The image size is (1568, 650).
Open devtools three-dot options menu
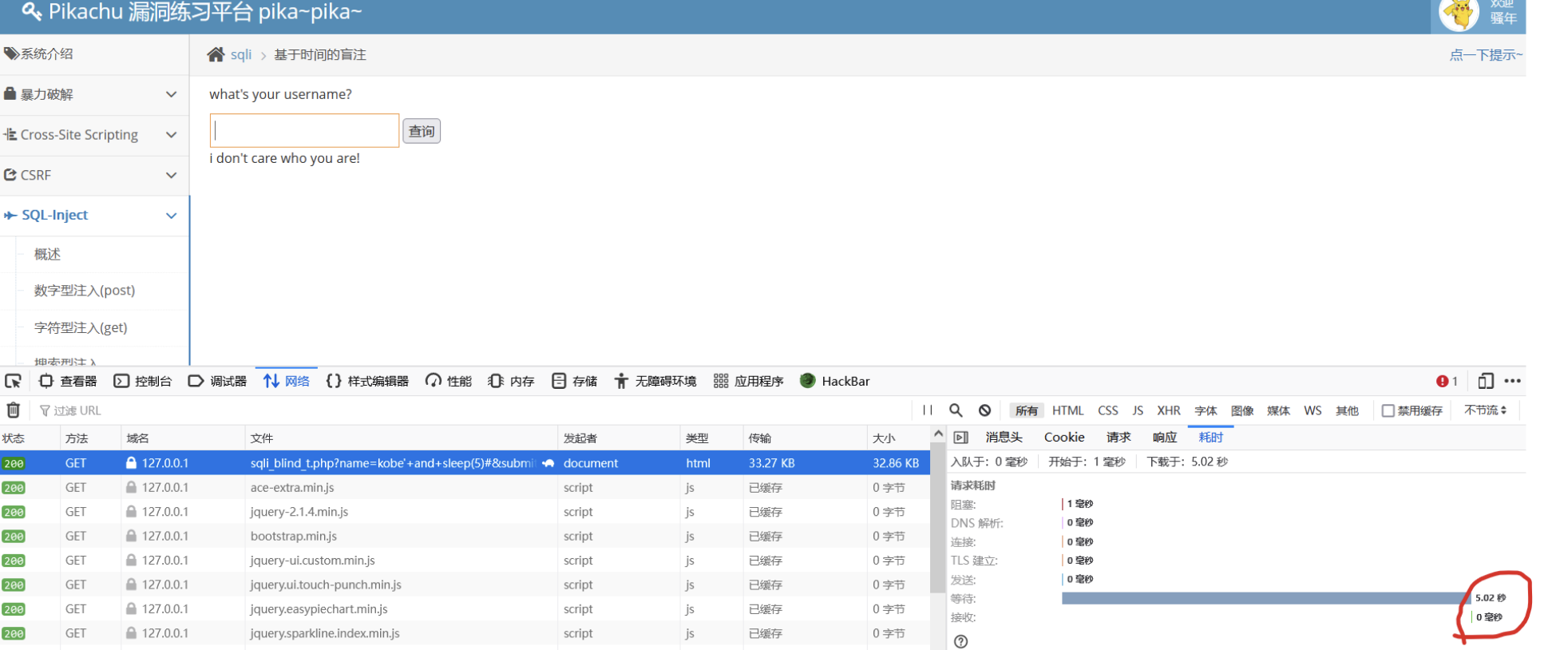pos(1513,382)
